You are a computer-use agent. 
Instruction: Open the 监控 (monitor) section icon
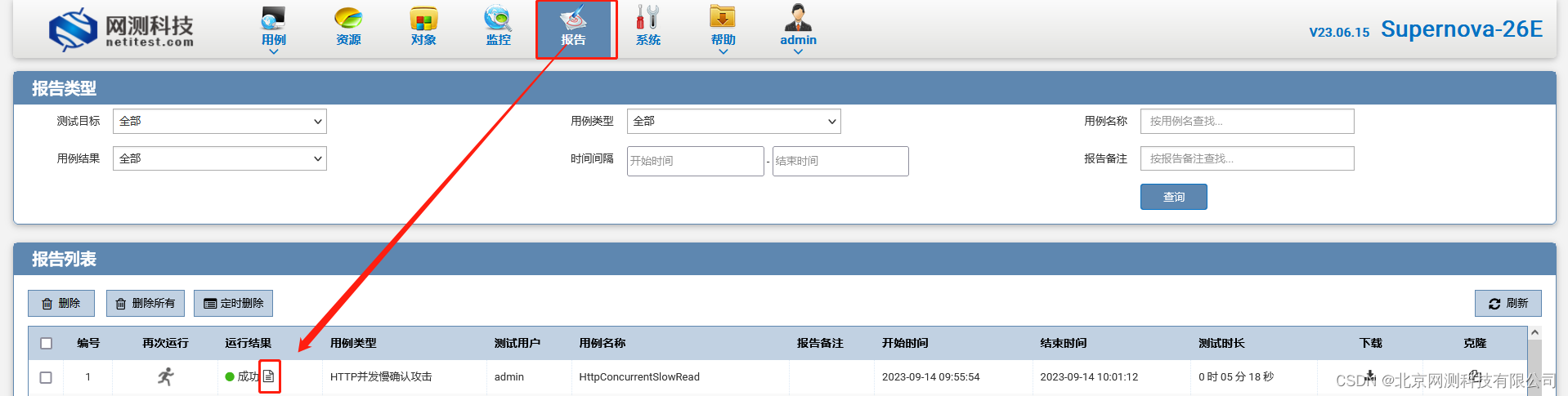pyautogui.click(x=498, y=17)
